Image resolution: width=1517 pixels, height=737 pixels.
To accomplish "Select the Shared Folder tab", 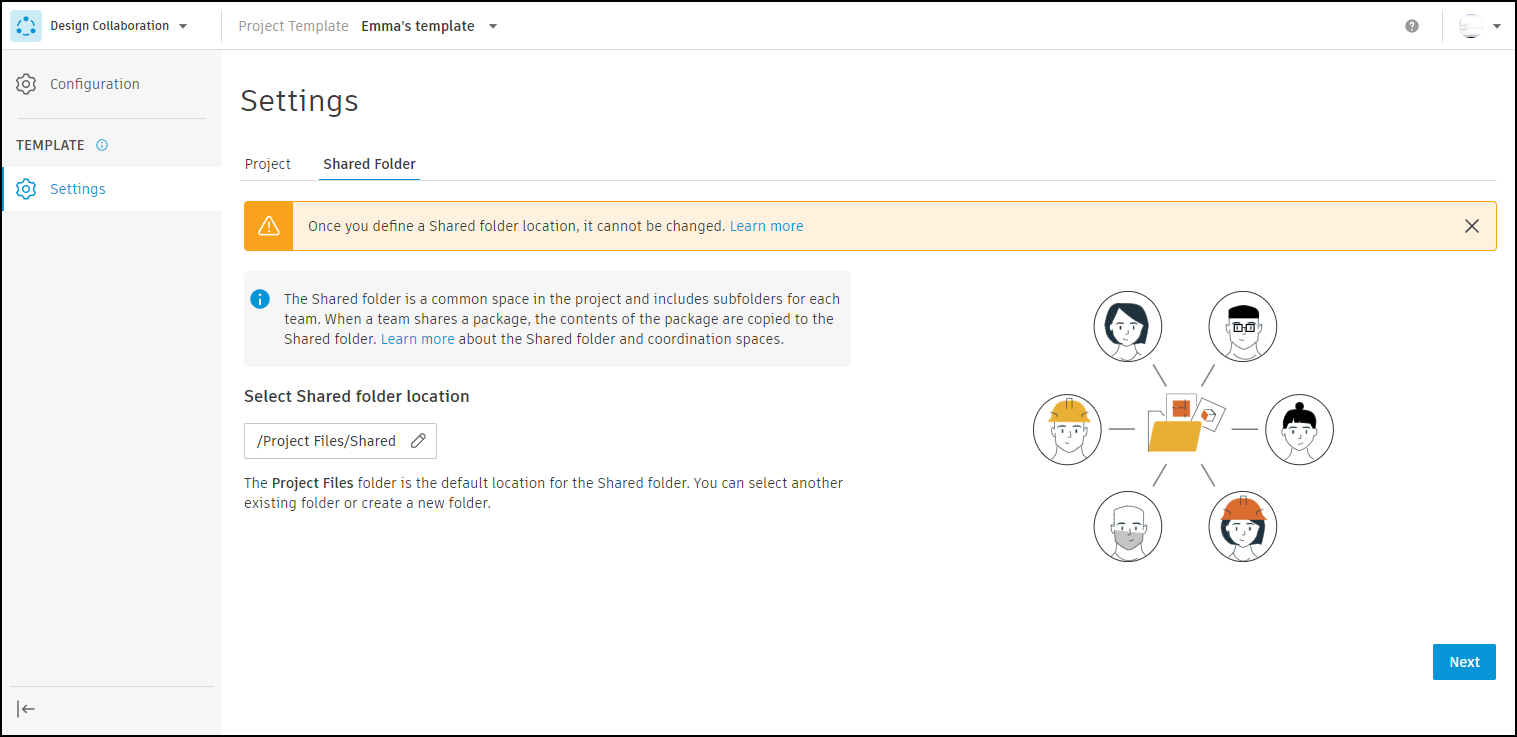I will pos(369,164).
